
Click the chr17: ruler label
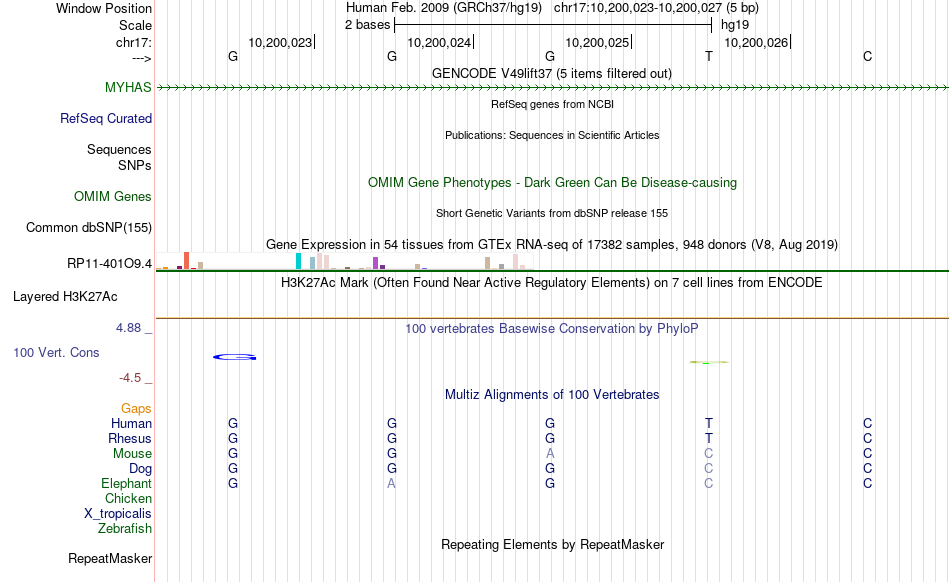click(x=134, y=42)
